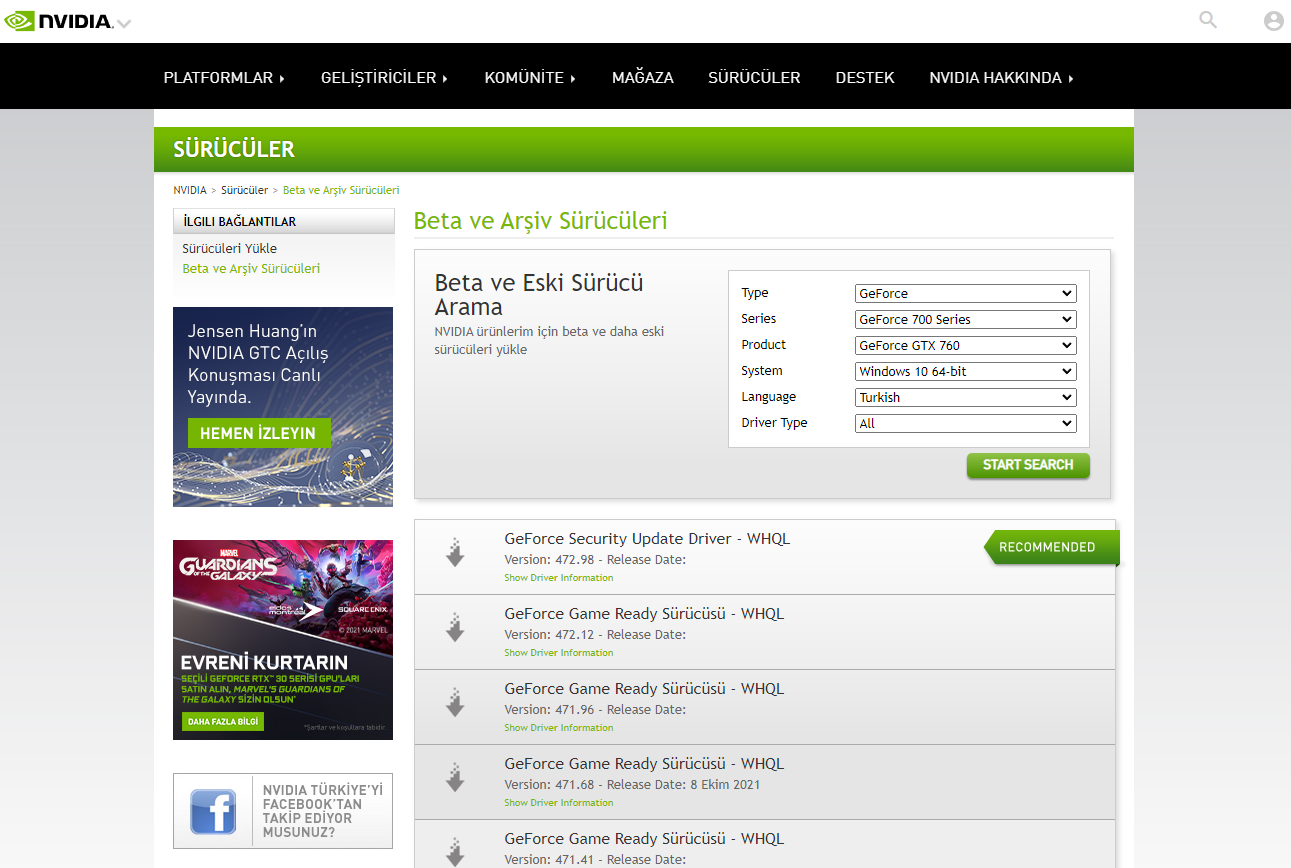Go to MAĞAZA in navigation bar
This screenshot has height=868, width=1291.
pyautogui.click(x=643, y=78)
